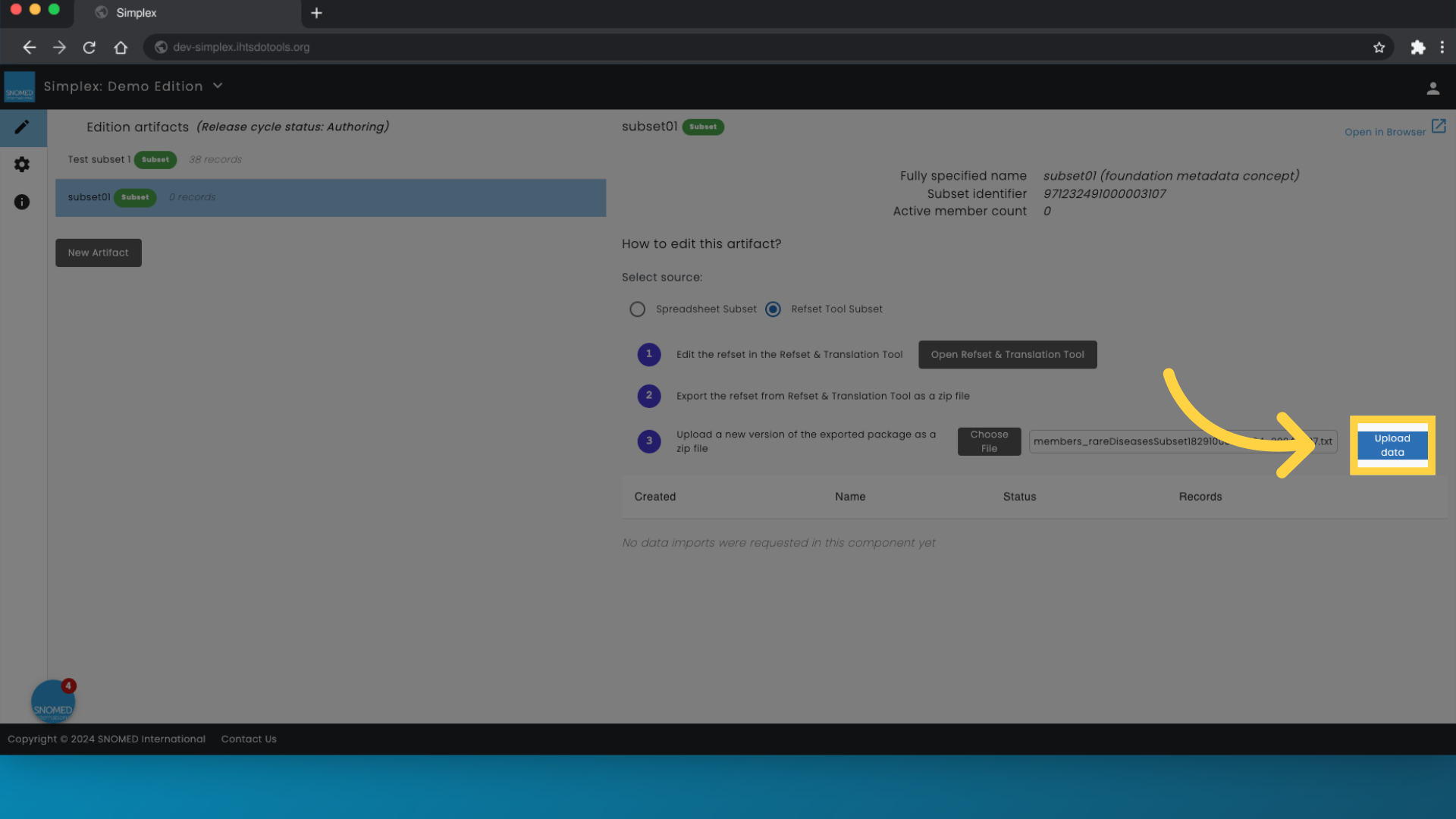
Task: Click the Open Refset & Translation Tool button
Action: [x=1007, y=355]
